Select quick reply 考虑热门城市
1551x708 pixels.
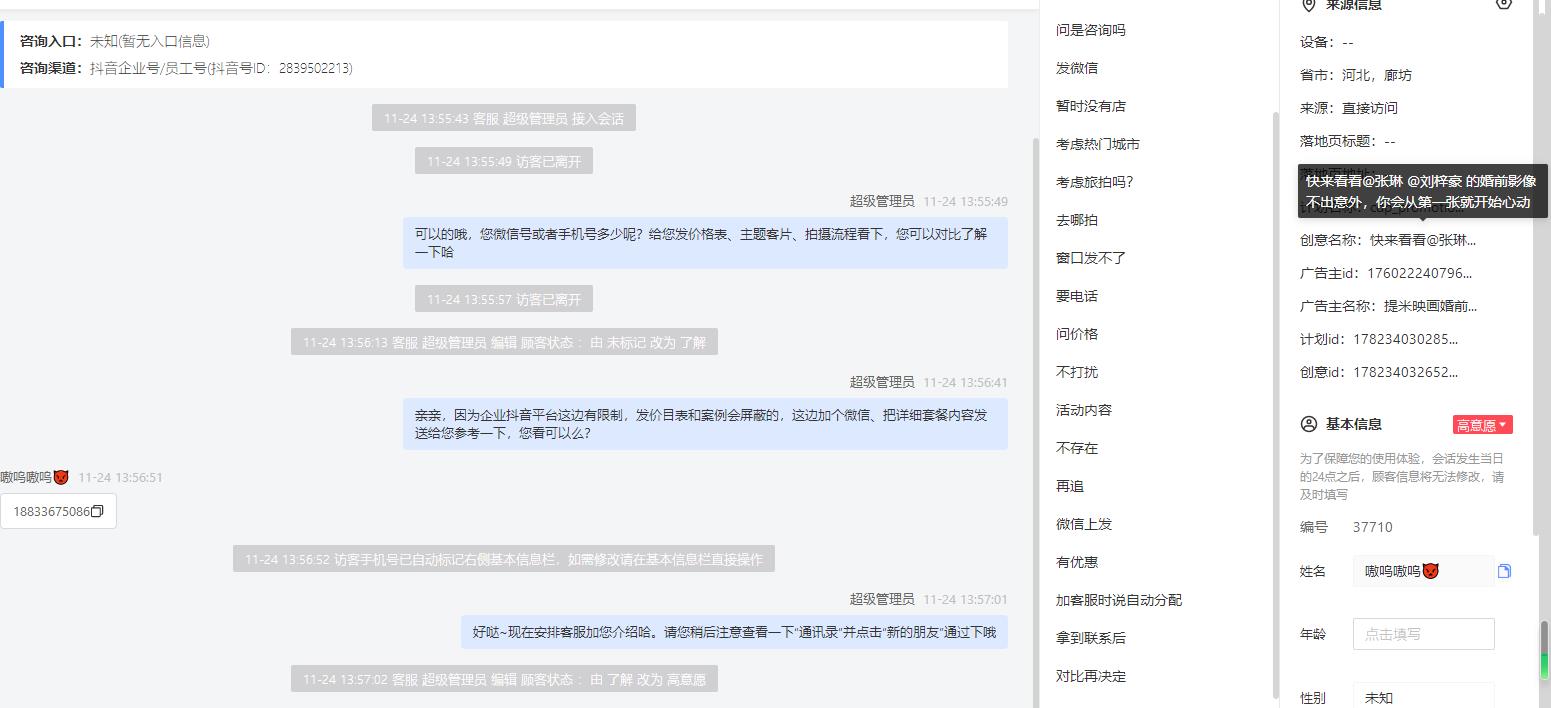[1098, 144]
